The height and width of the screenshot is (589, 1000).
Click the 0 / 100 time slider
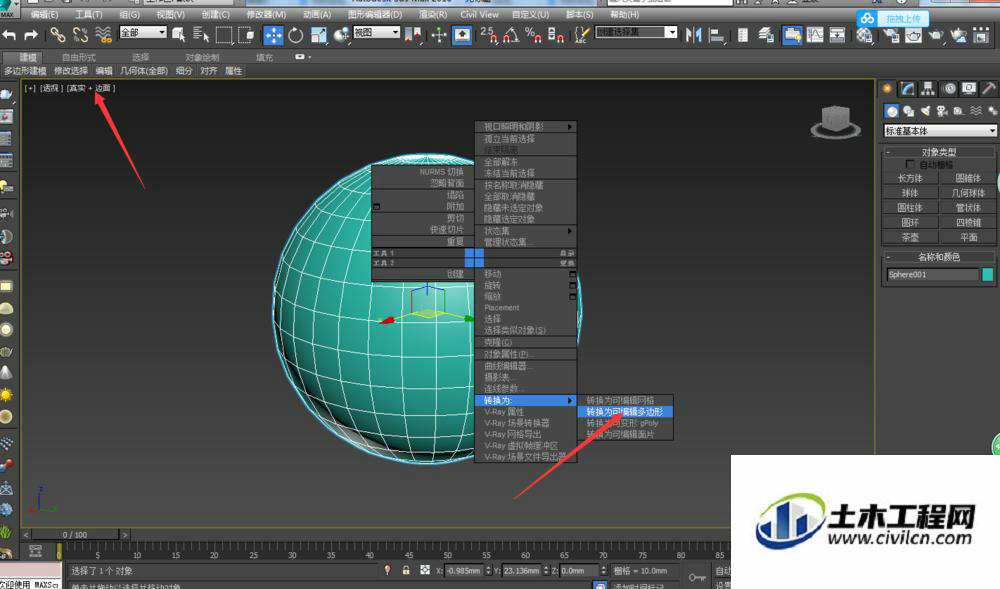coord(75,534)
